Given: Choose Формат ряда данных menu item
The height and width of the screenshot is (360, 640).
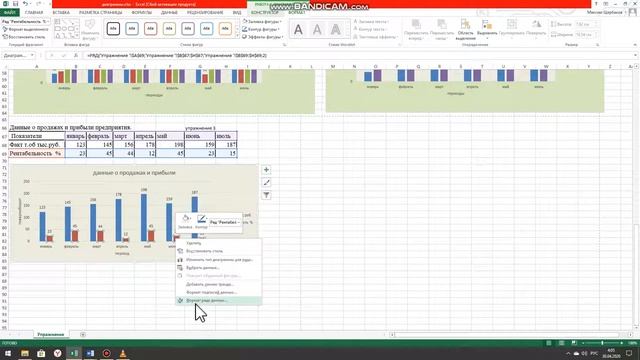Looking at the screenshot, I should 219,300.
